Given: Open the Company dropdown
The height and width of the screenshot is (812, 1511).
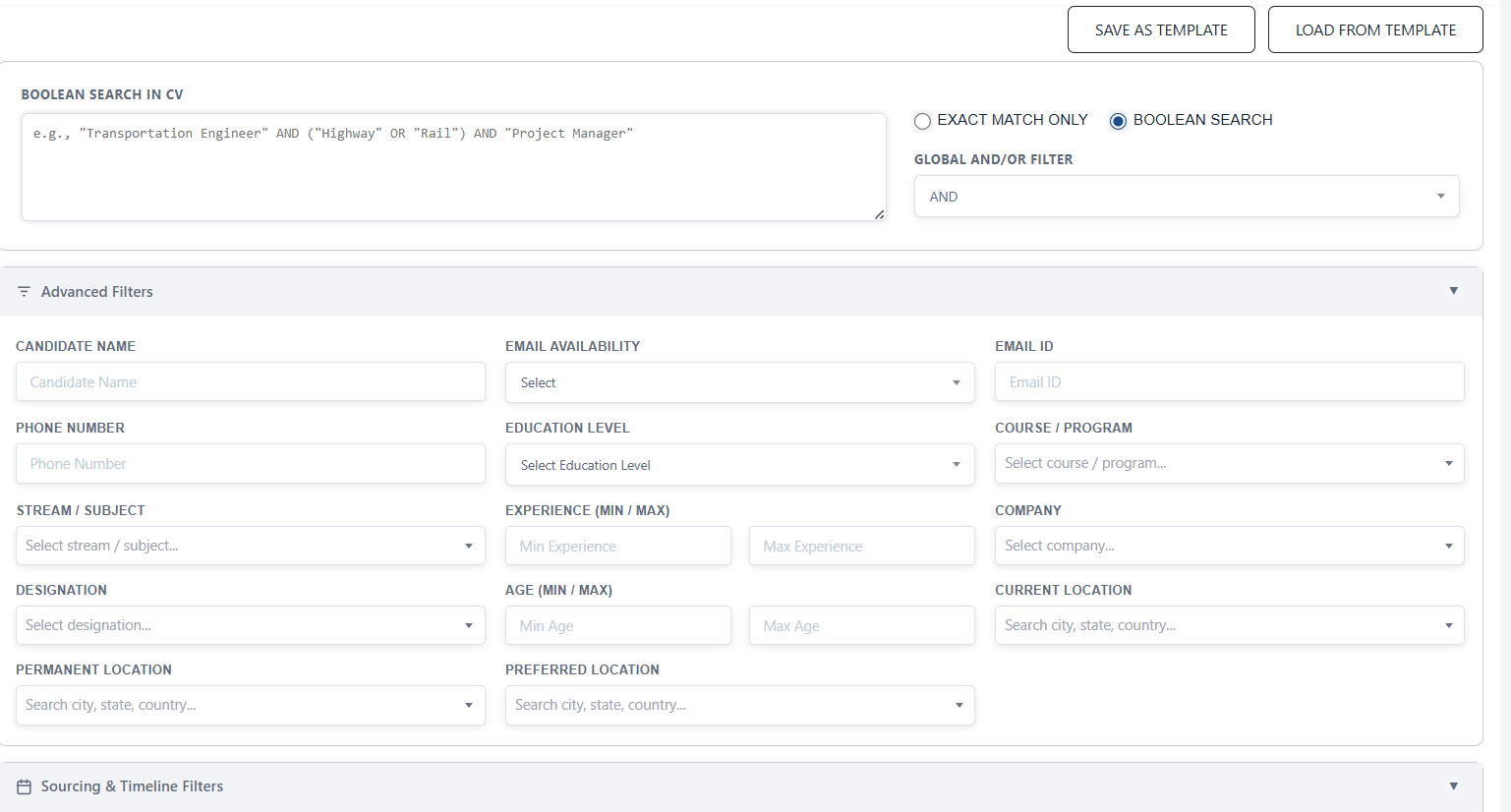Looking at the screenshot, I should [x=1229, y=546].
